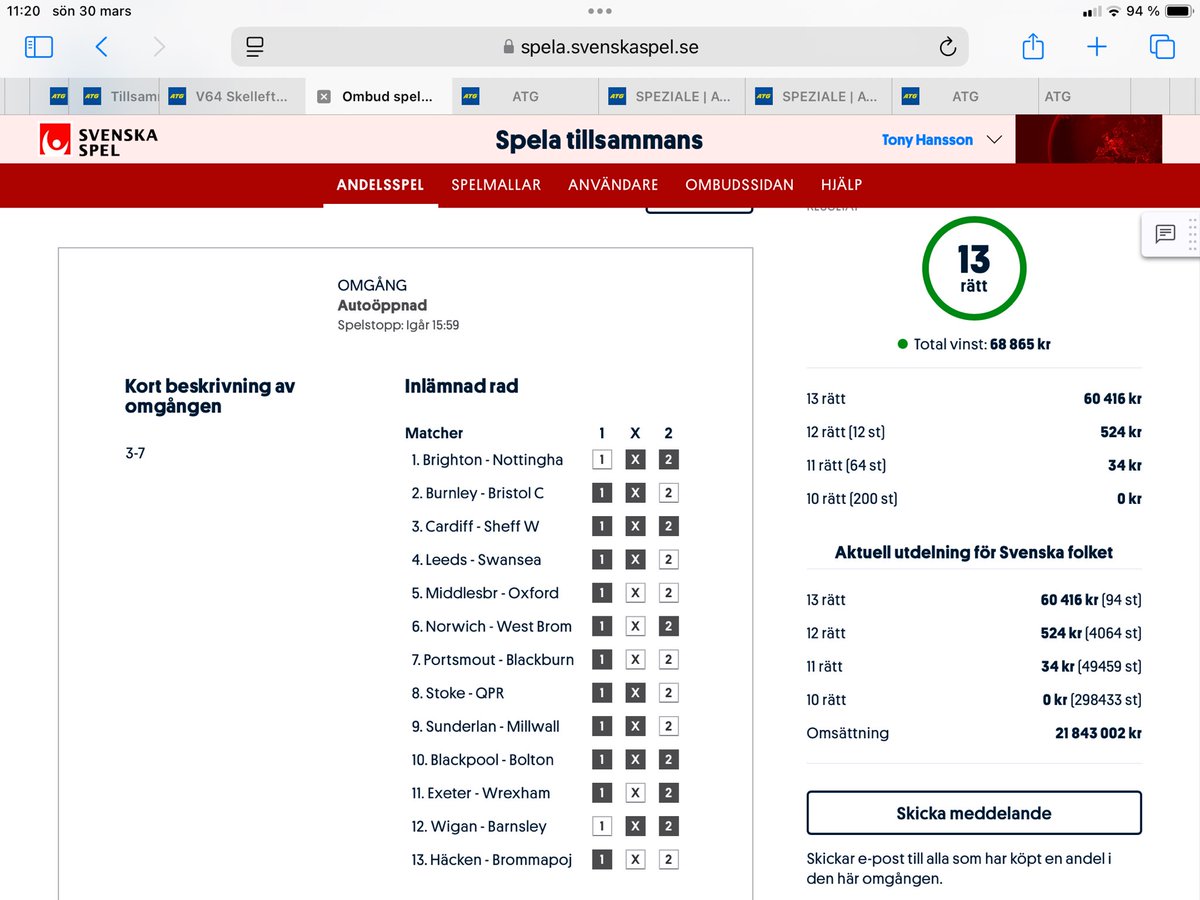Toggle 2 for Sunderlan - Millwall

click(669, 726)
